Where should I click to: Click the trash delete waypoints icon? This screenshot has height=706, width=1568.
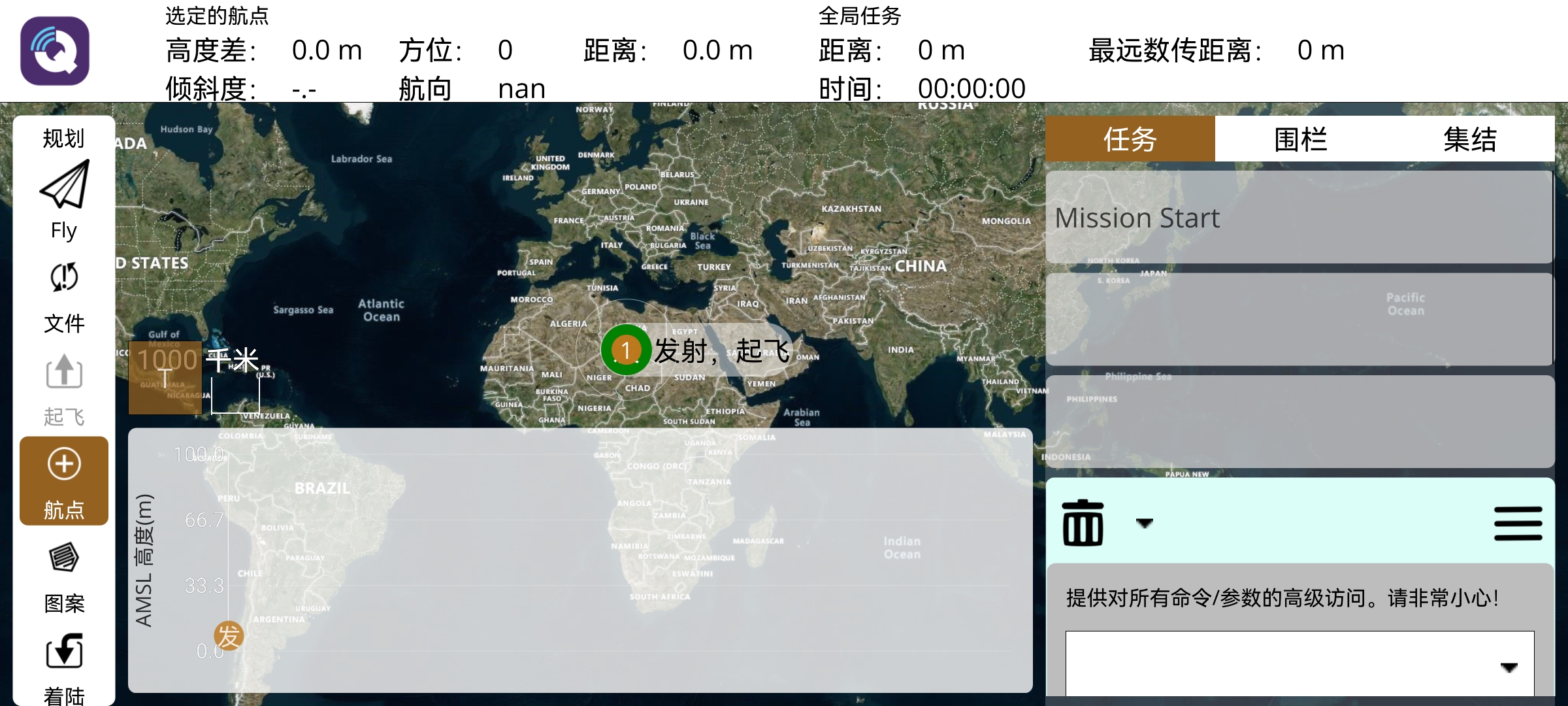coord(1083,523)
